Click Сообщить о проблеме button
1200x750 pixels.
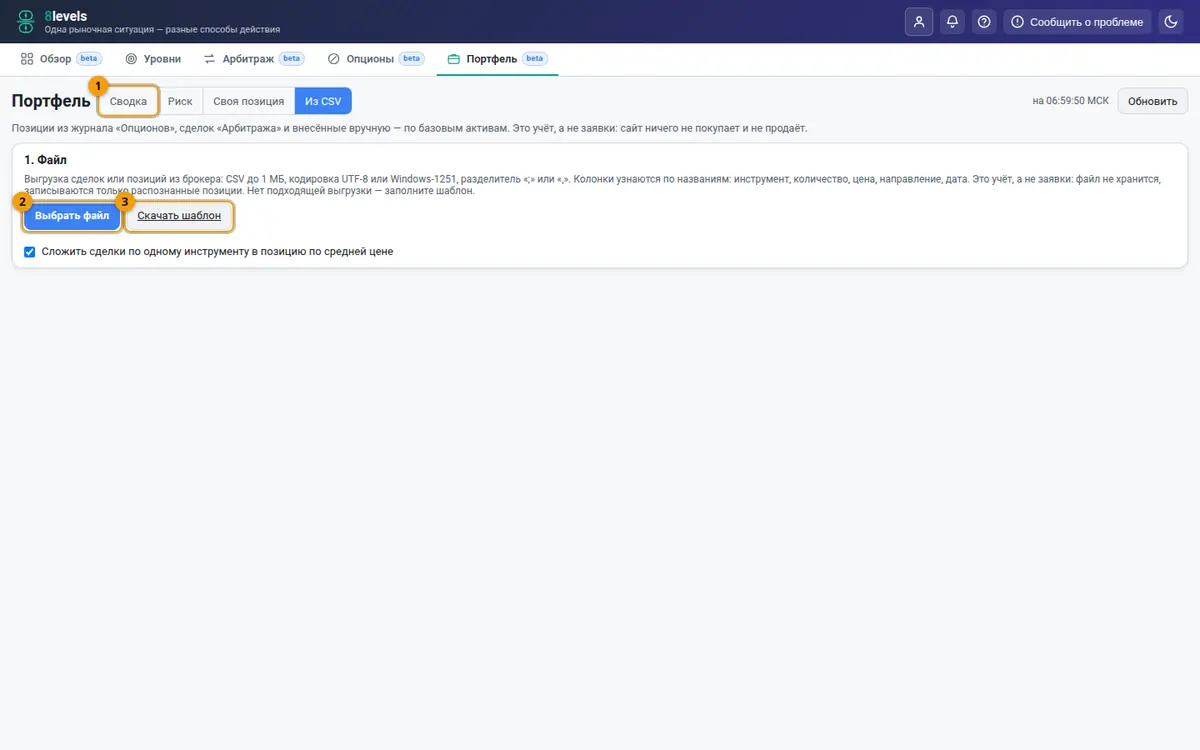1077,21
